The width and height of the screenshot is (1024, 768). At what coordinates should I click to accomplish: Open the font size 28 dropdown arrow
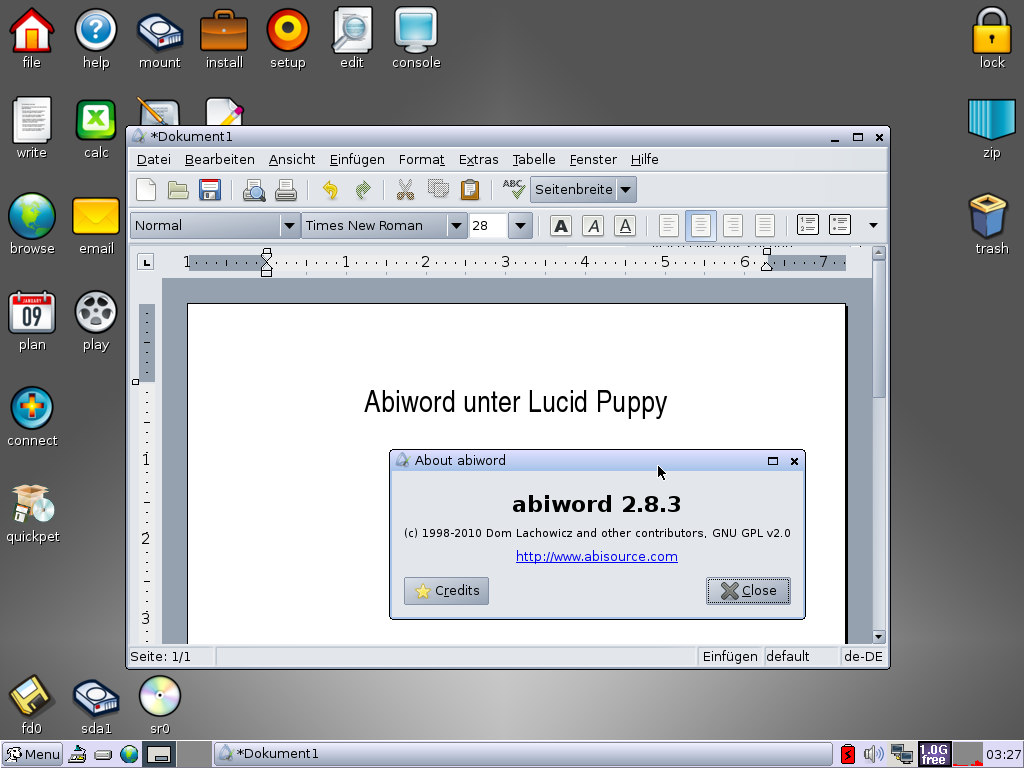tap(520, 226)
